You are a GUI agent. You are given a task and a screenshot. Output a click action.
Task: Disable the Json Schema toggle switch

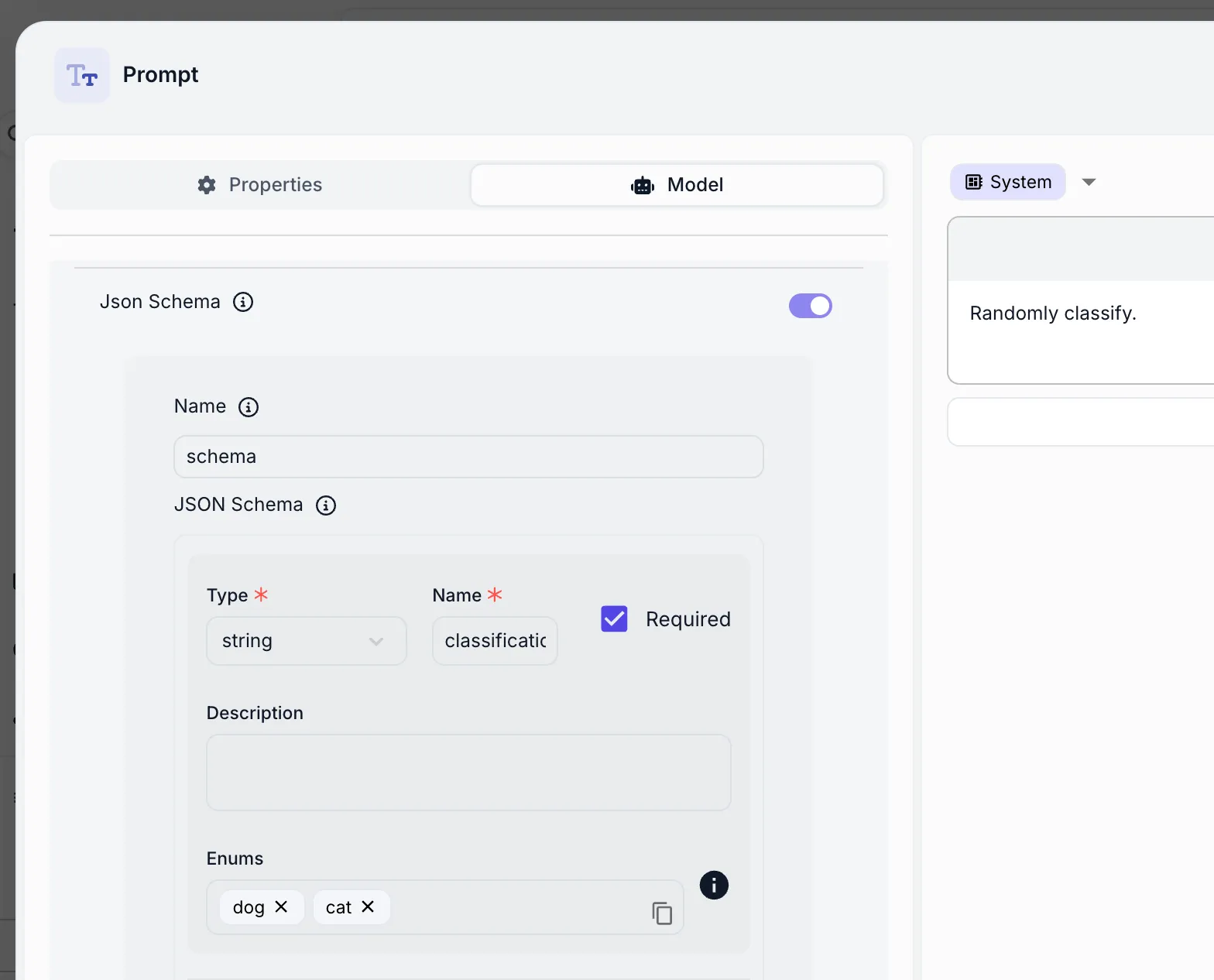tap(811, 306)
